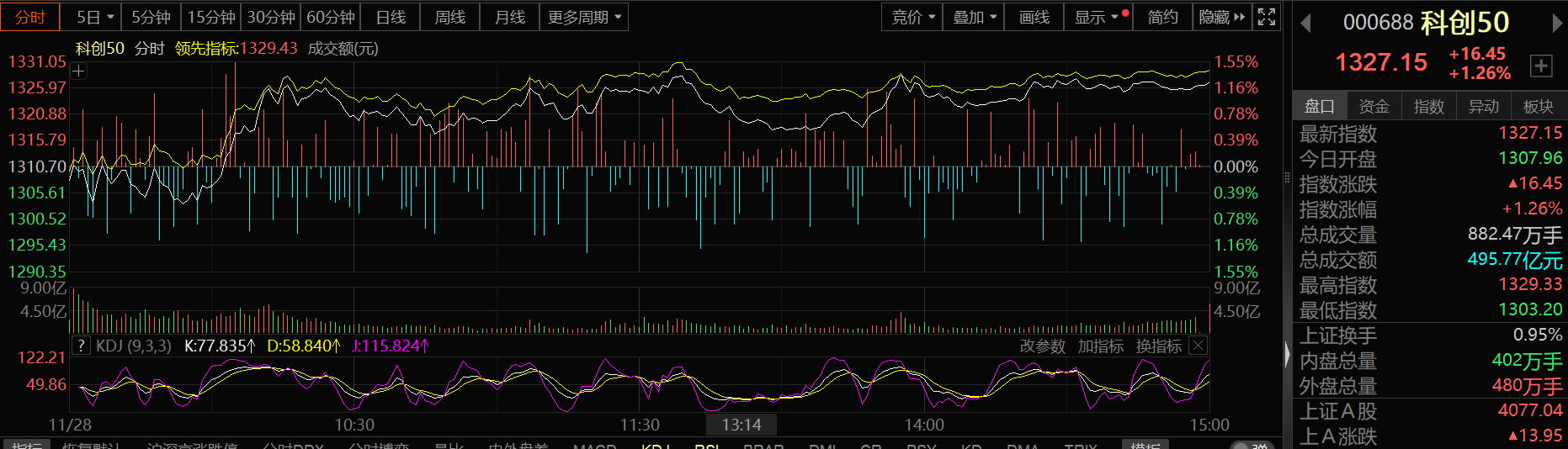Switch to the 资金 tab

click(1374, 106)
